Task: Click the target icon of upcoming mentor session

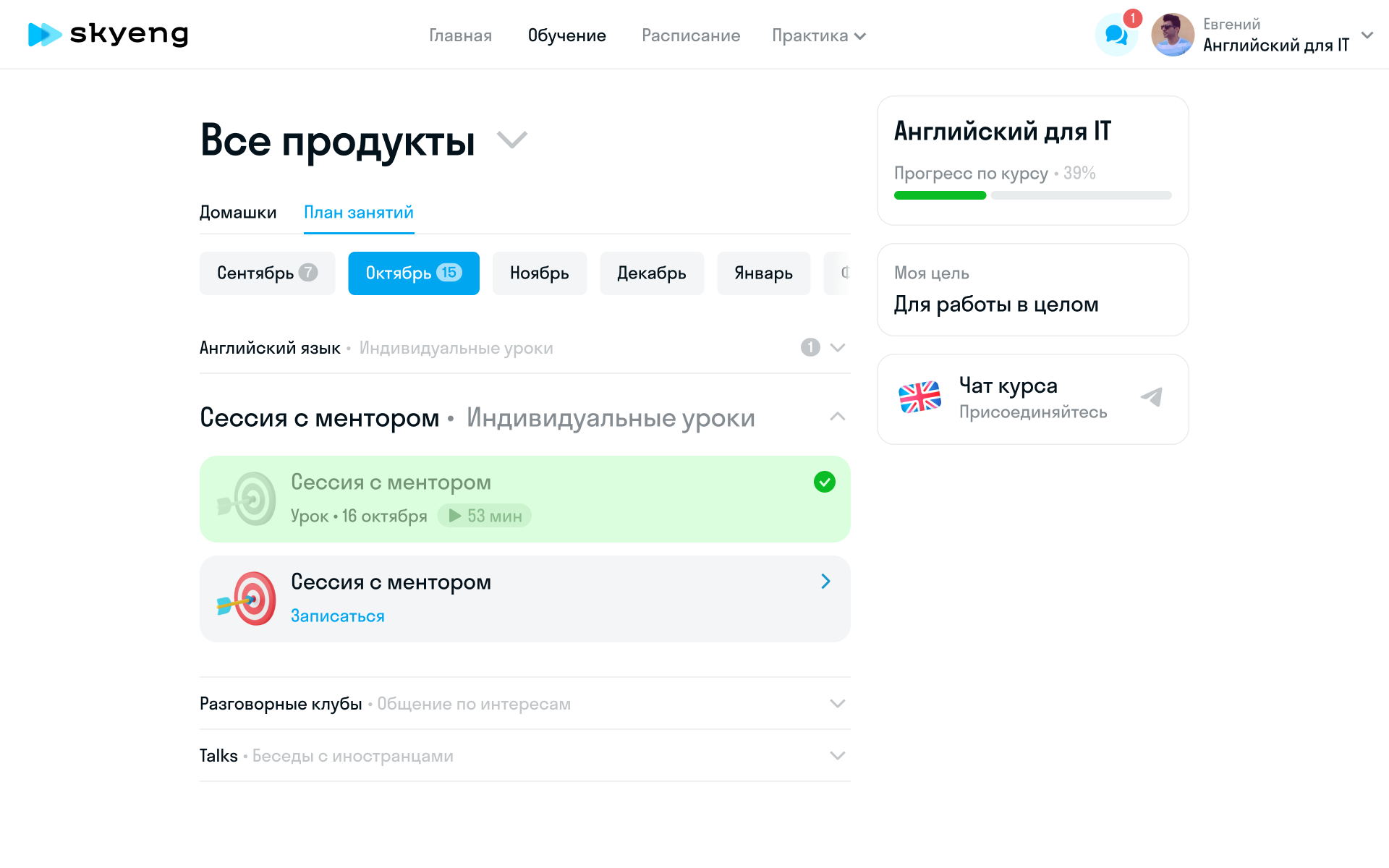Action: [x=248, y=598]
